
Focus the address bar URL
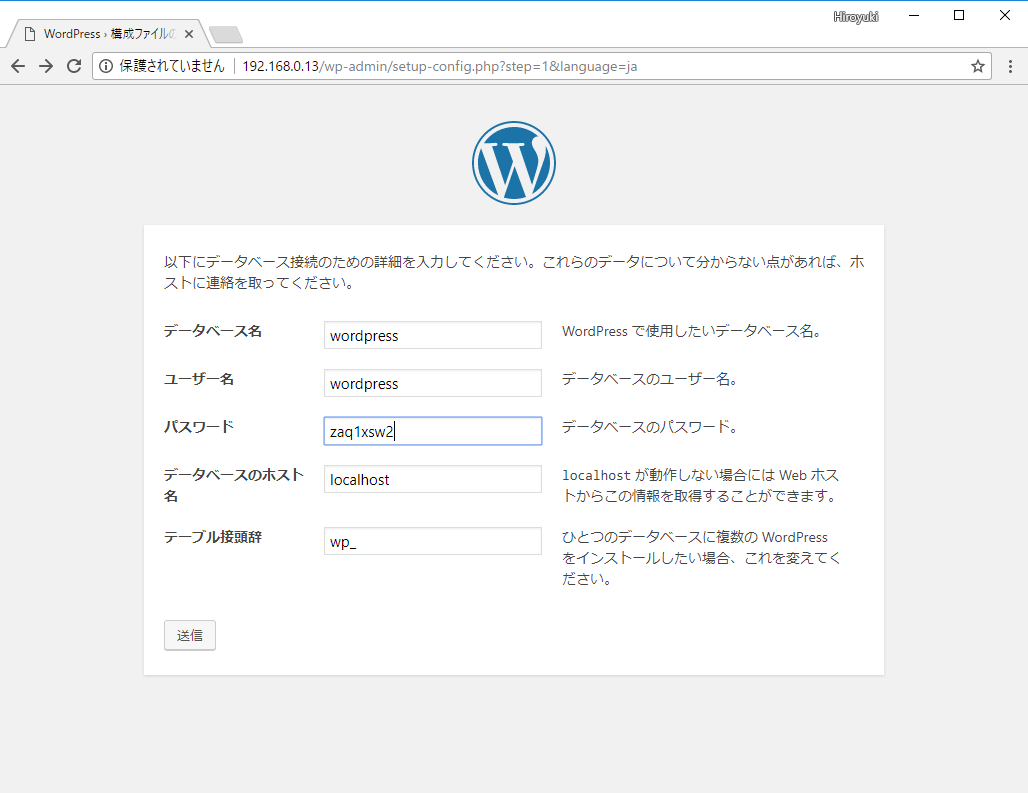(439, 66)
